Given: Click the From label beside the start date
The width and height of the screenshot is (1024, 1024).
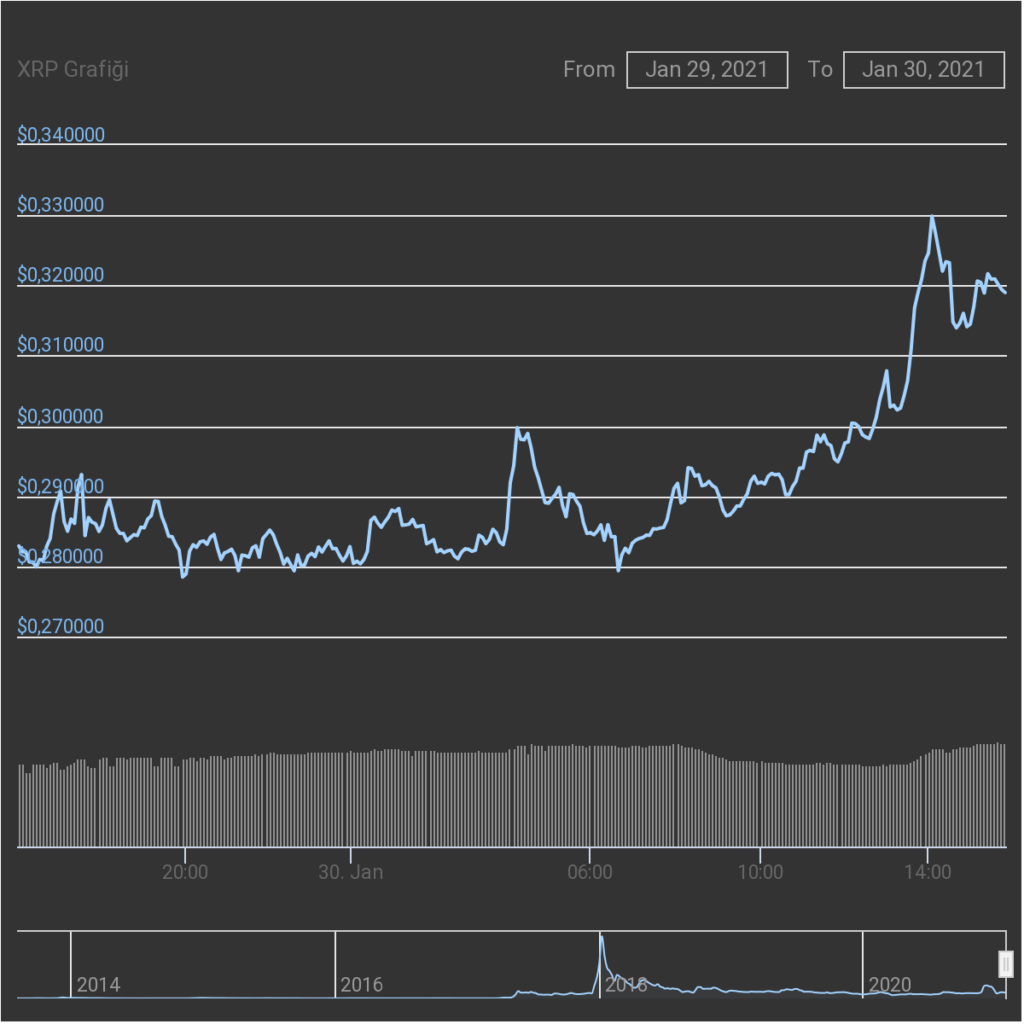Looking at the screenshot, I should (x=589, y=69).
